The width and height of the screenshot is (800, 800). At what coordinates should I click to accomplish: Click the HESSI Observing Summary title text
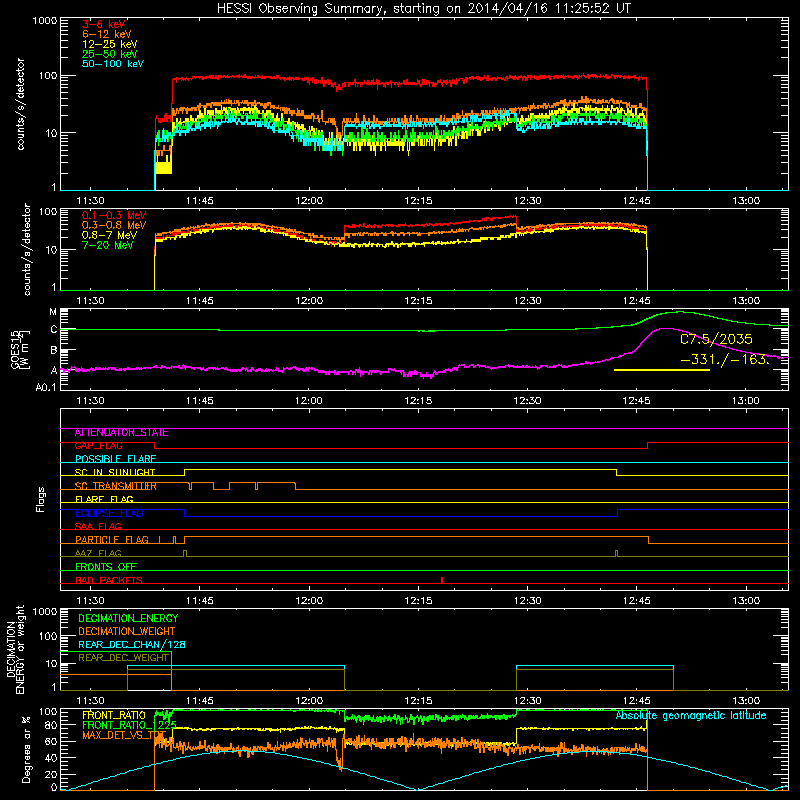(x=423, y=9)
